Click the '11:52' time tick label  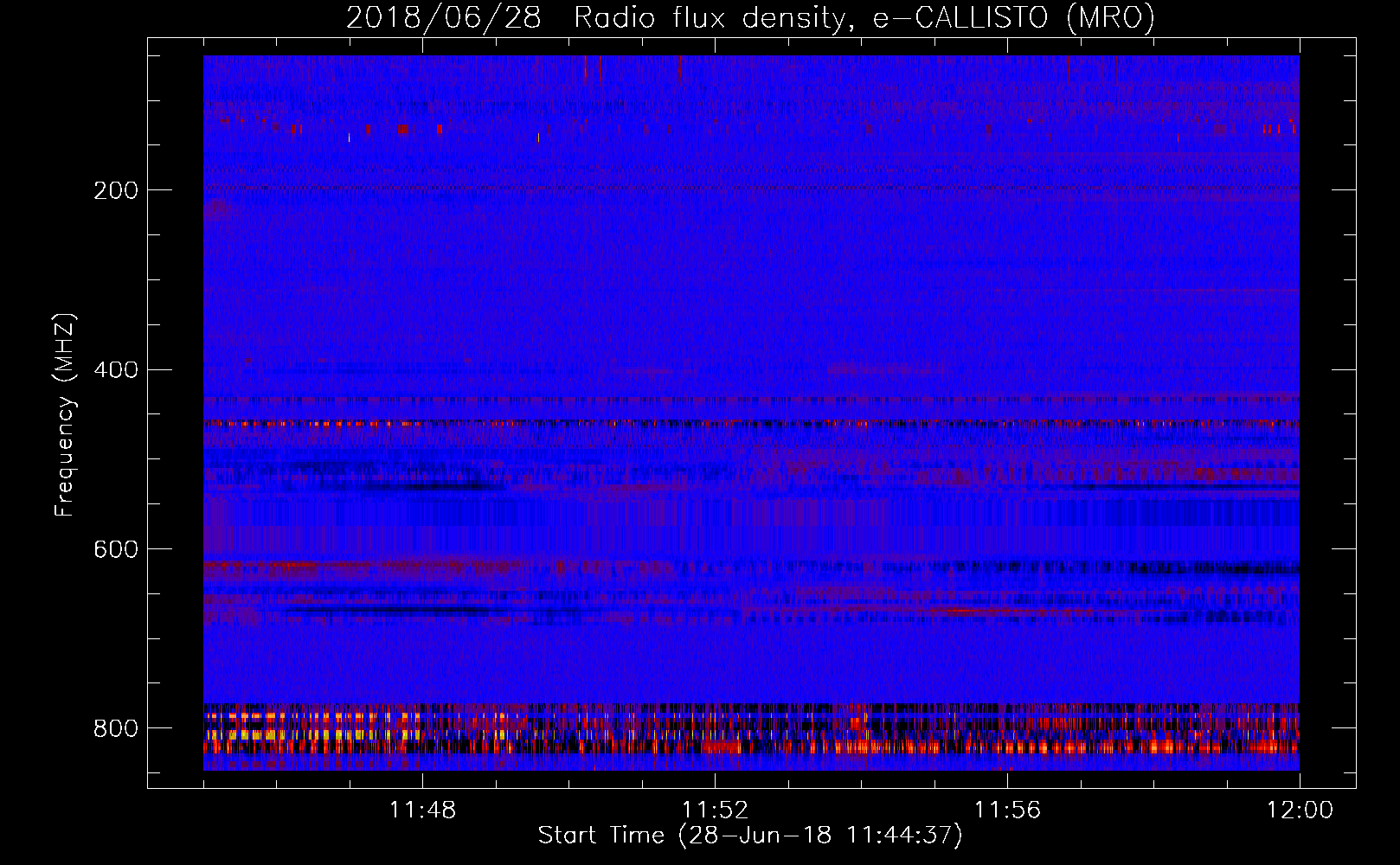point(715,810)
